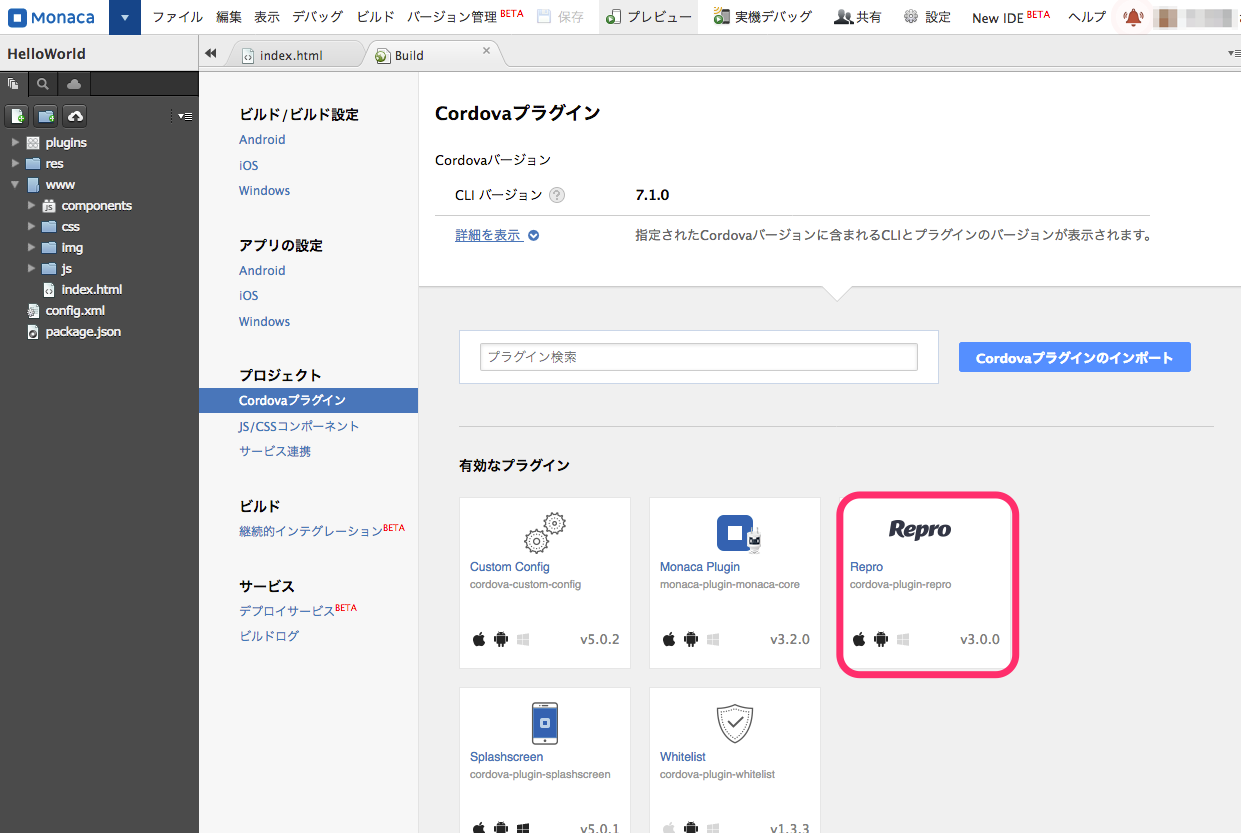The width and height of the screenshot is (1241, 833).
Task: Expand the plugins folder
Action: tap(15, 142)
